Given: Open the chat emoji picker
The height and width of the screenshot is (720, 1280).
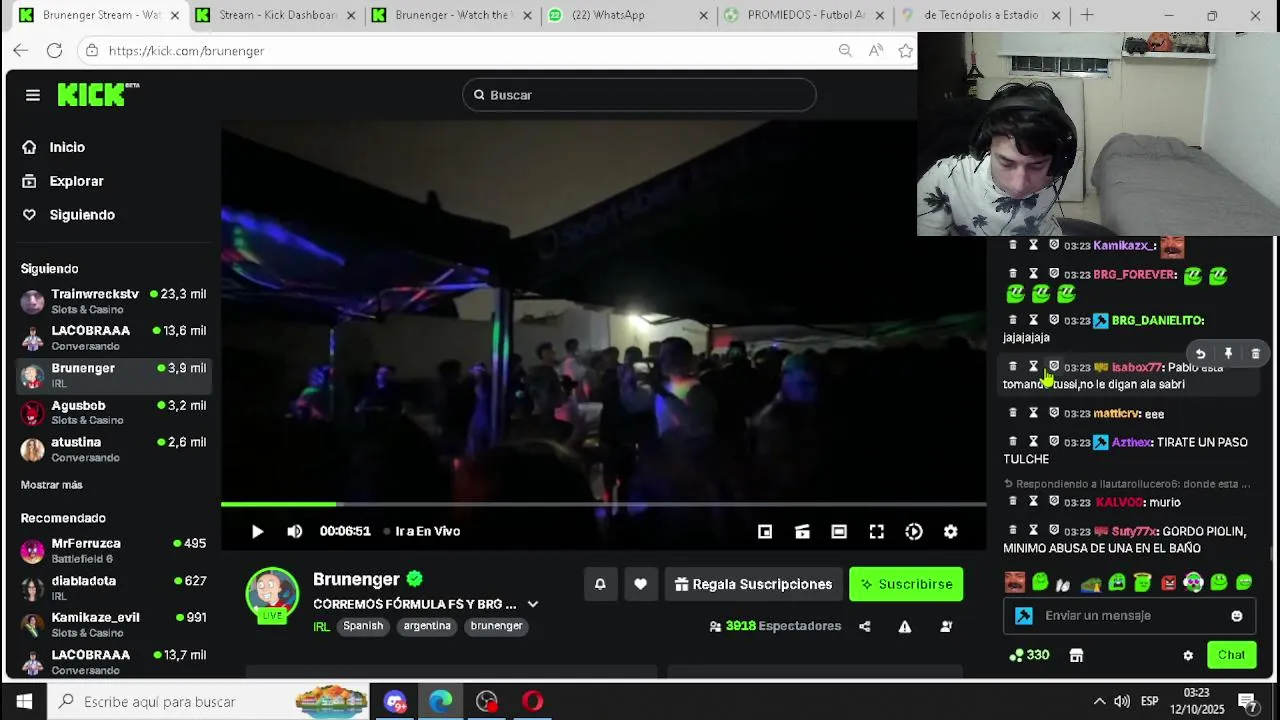Looking at the screenshot, I should point(1237,616).
